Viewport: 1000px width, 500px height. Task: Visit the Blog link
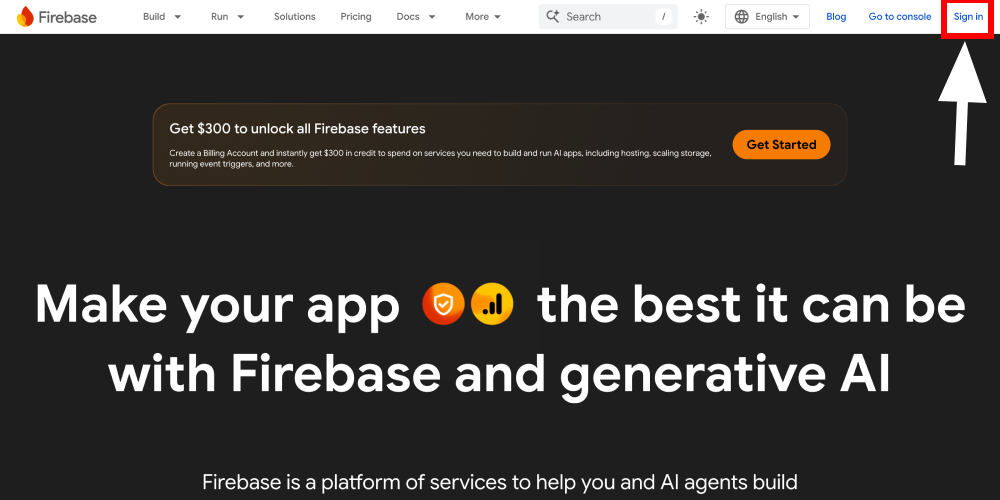tap(836, 16)
